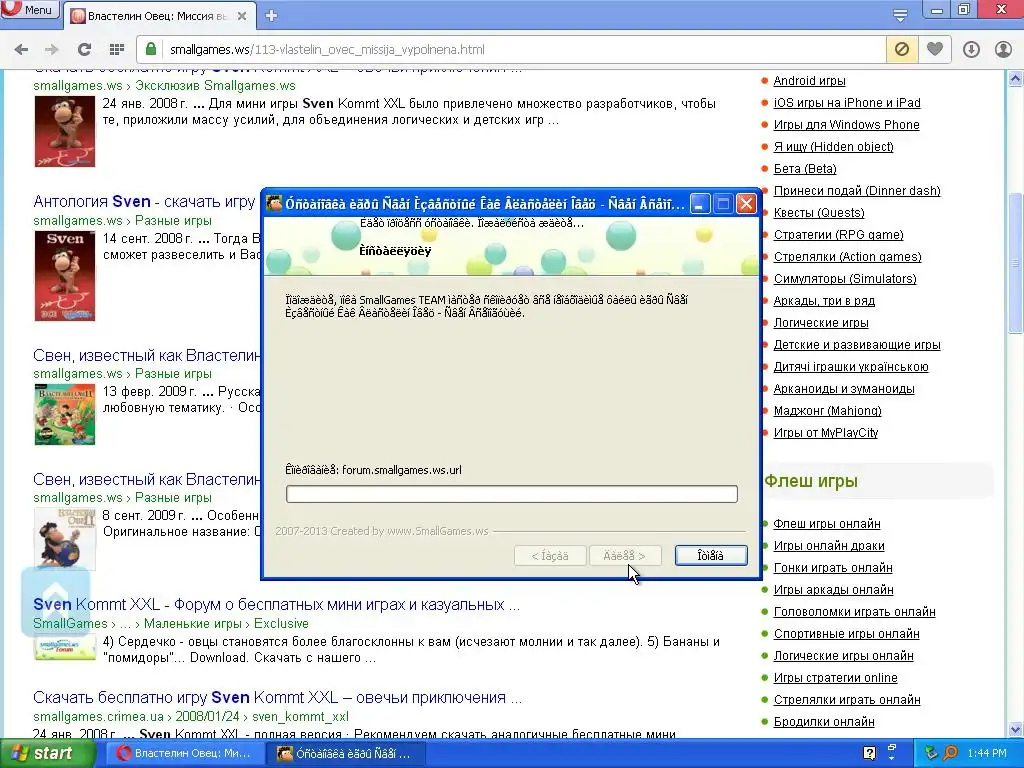Open the downloads icon

coord(971,50)
